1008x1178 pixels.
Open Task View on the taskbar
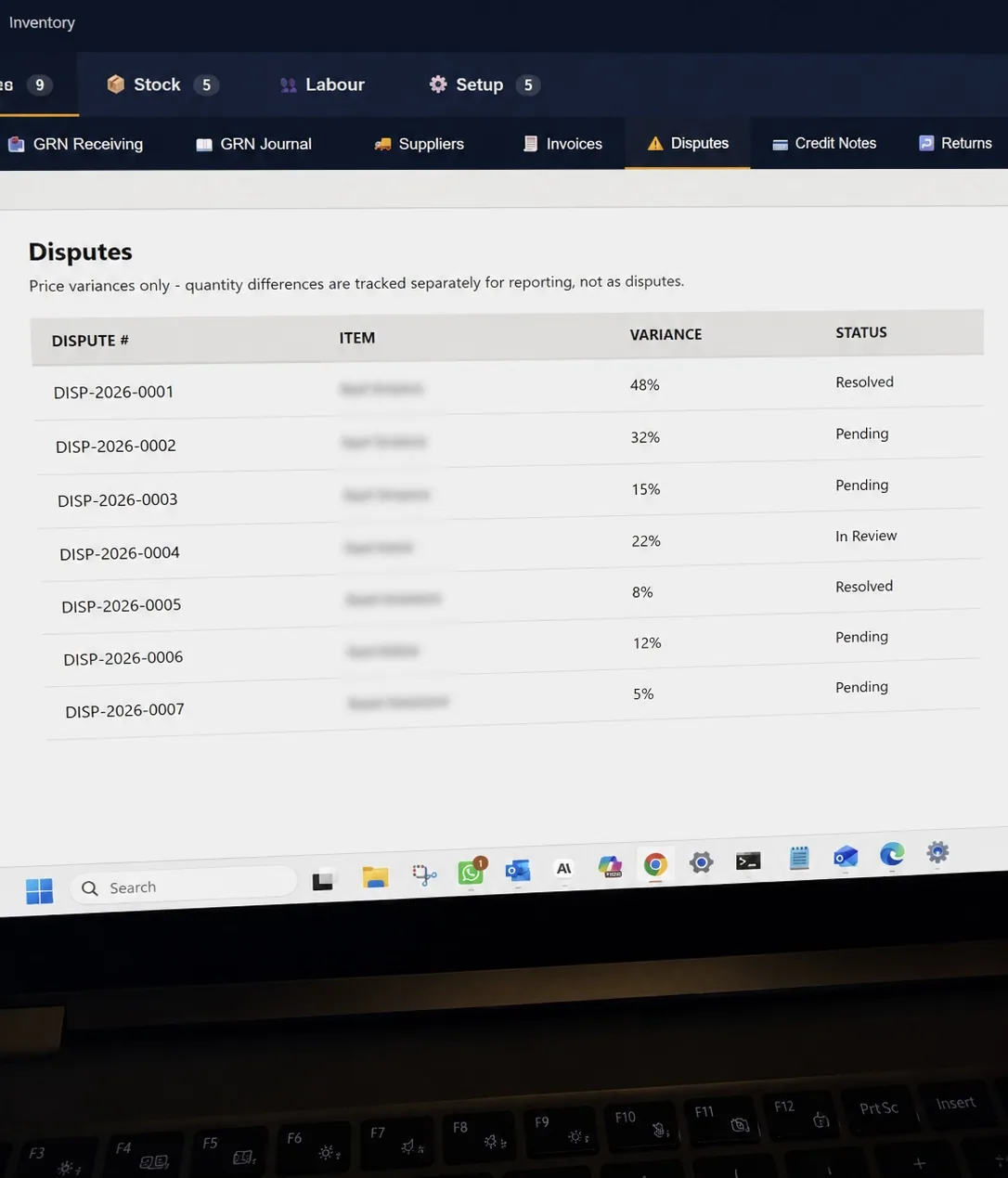coord(322,880)
